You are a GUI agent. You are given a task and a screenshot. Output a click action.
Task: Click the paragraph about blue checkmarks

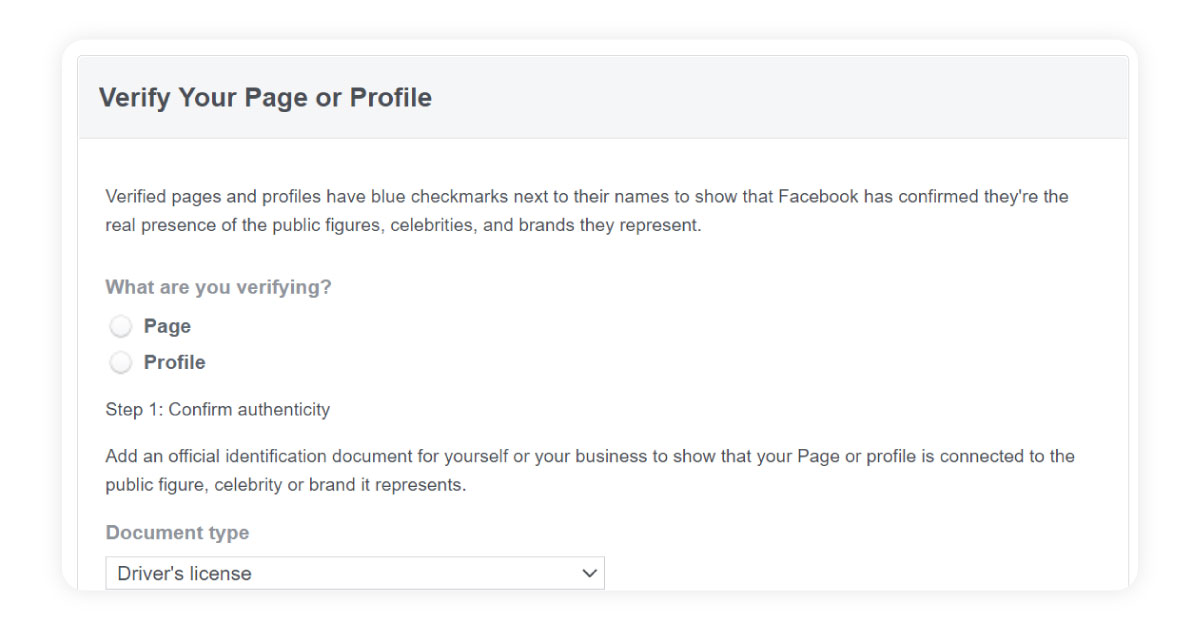tap(587, 211)
